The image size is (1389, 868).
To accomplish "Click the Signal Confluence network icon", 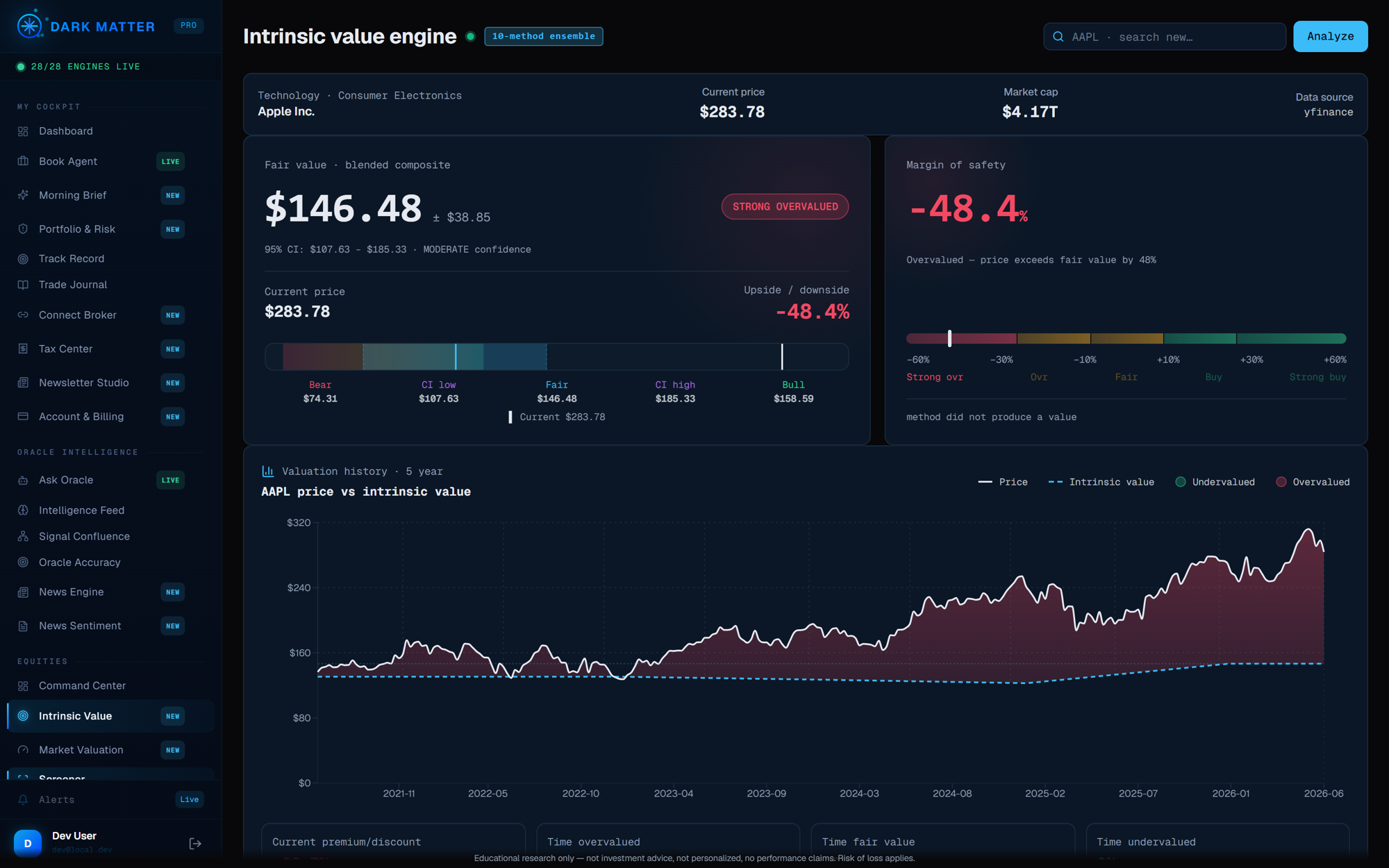I will click(x=23, y=536).
